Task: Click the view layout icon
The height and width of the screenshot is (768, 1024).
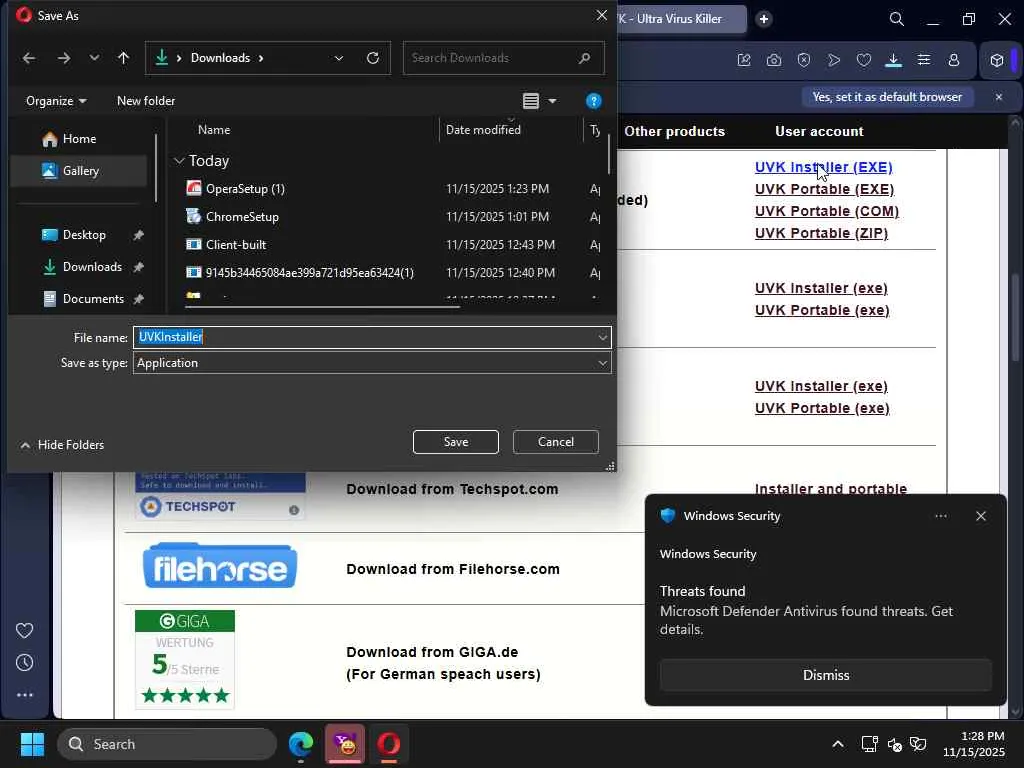Action: pos(531,101)
